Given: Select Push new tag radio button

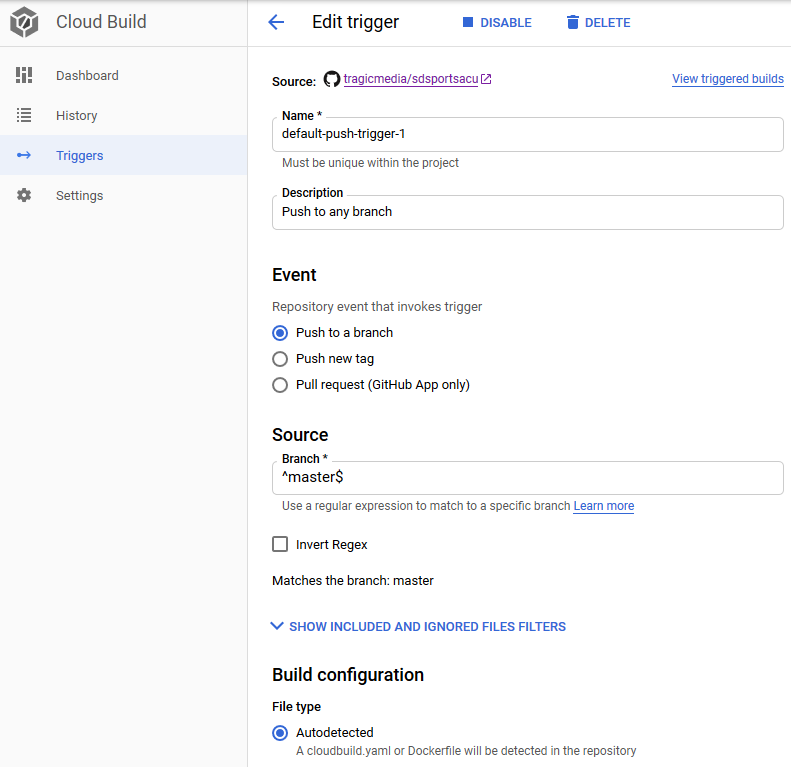Looking at the screenshot, I should coord(280,359).
